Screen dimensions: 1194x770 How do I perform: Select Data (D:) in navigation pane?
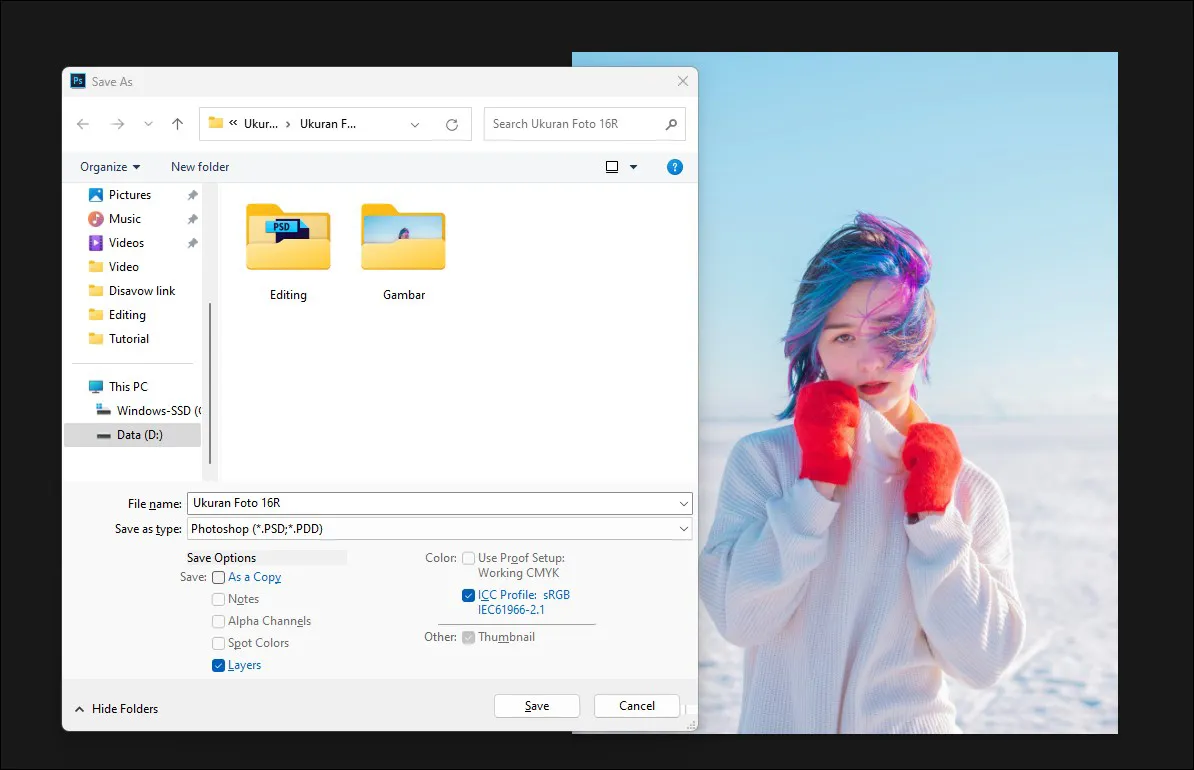pos(139,435)
